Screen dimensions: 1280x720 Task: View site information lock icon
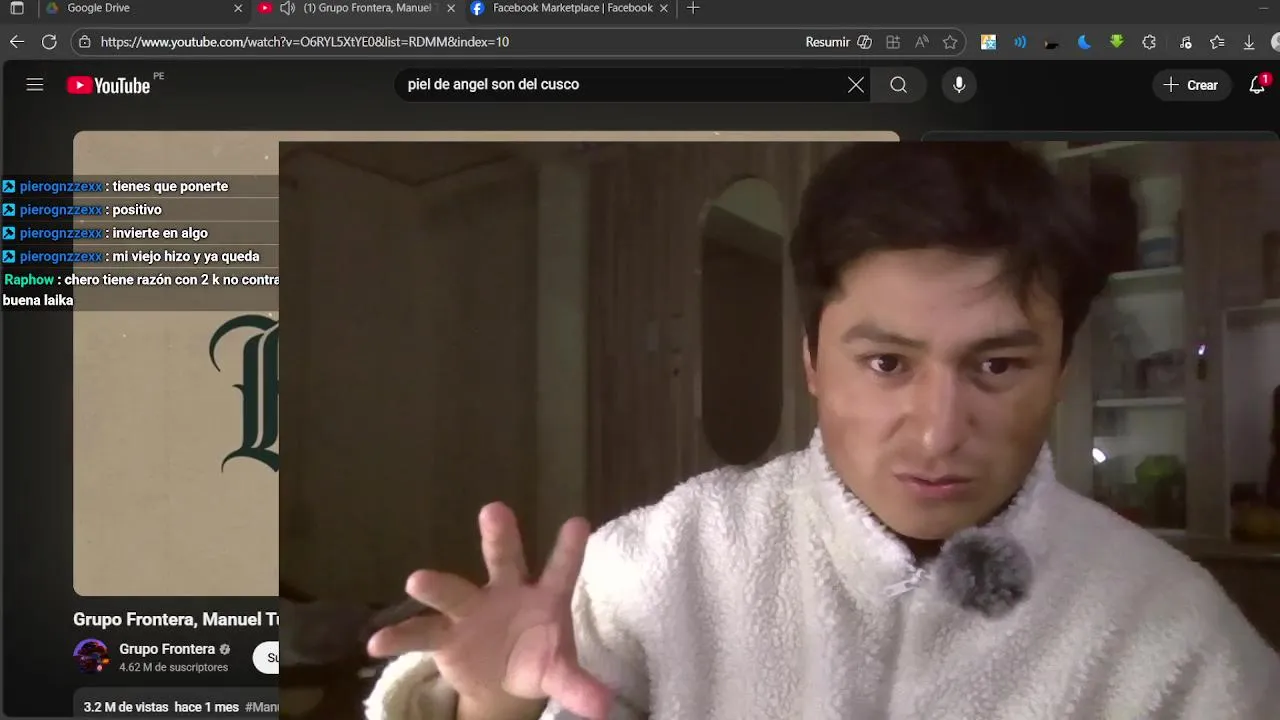85,42
